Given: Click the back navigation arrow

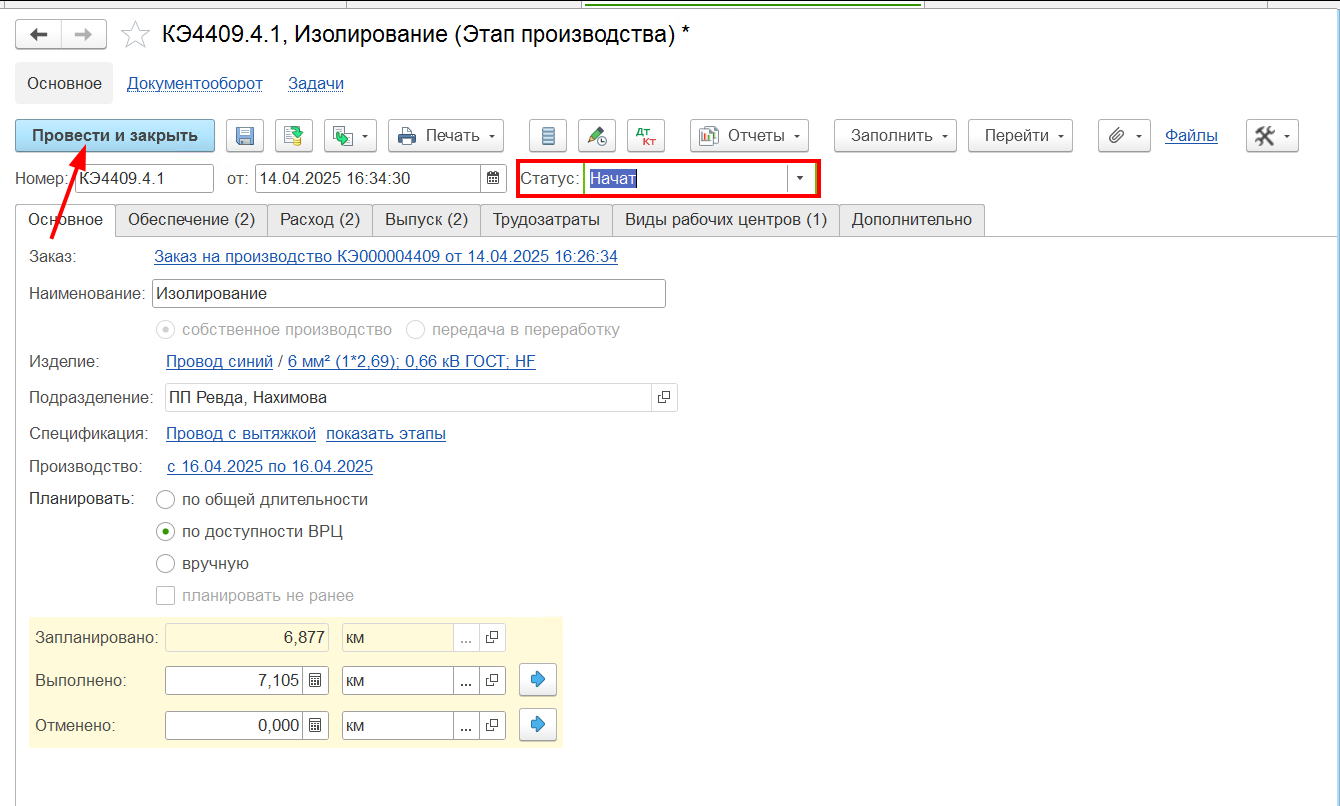Looking at the screenshot, I should [38, 35].
